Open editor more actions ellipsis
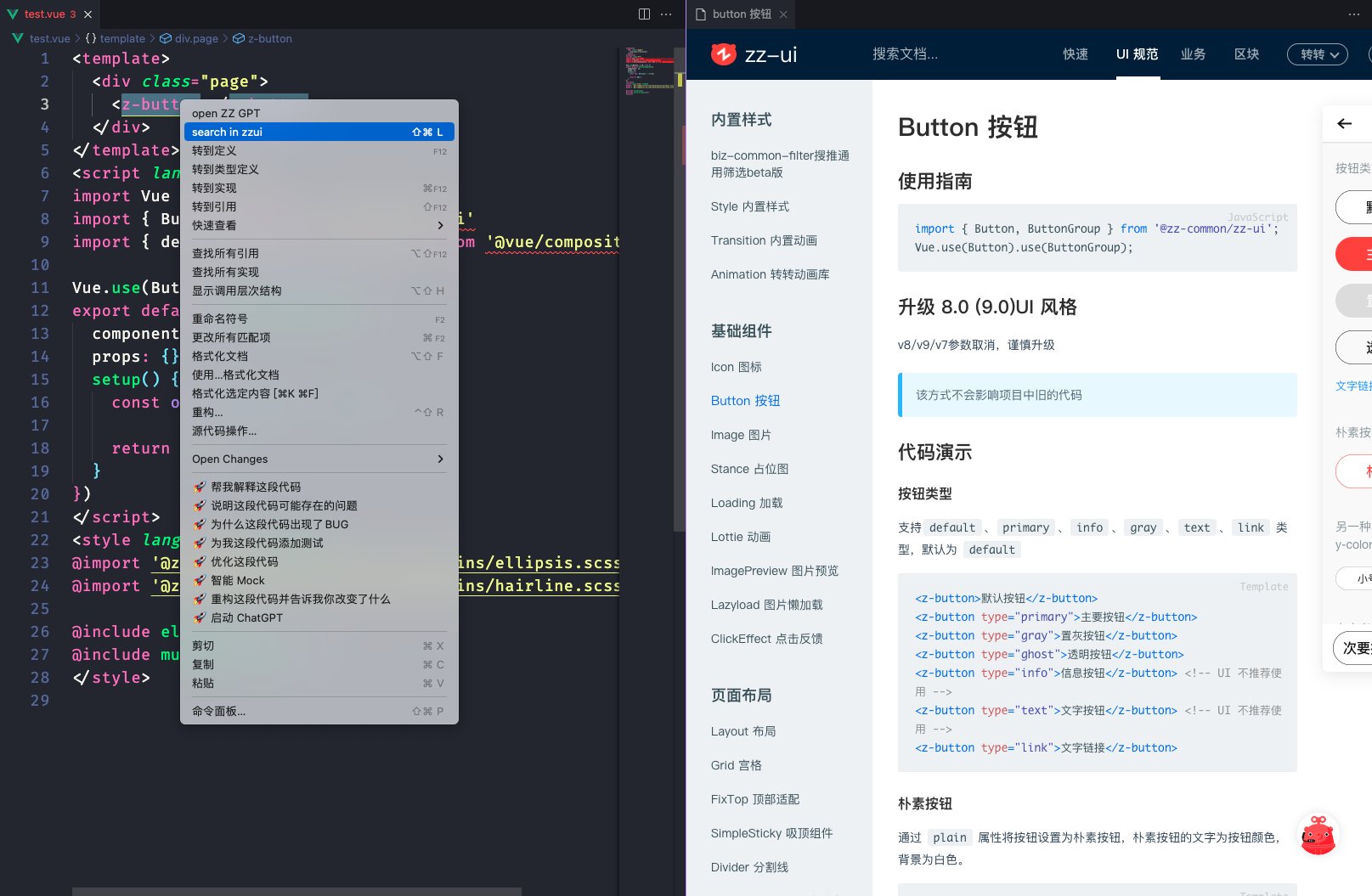Viewport: 1372px width, 896px height. click(x=667, y=14)
